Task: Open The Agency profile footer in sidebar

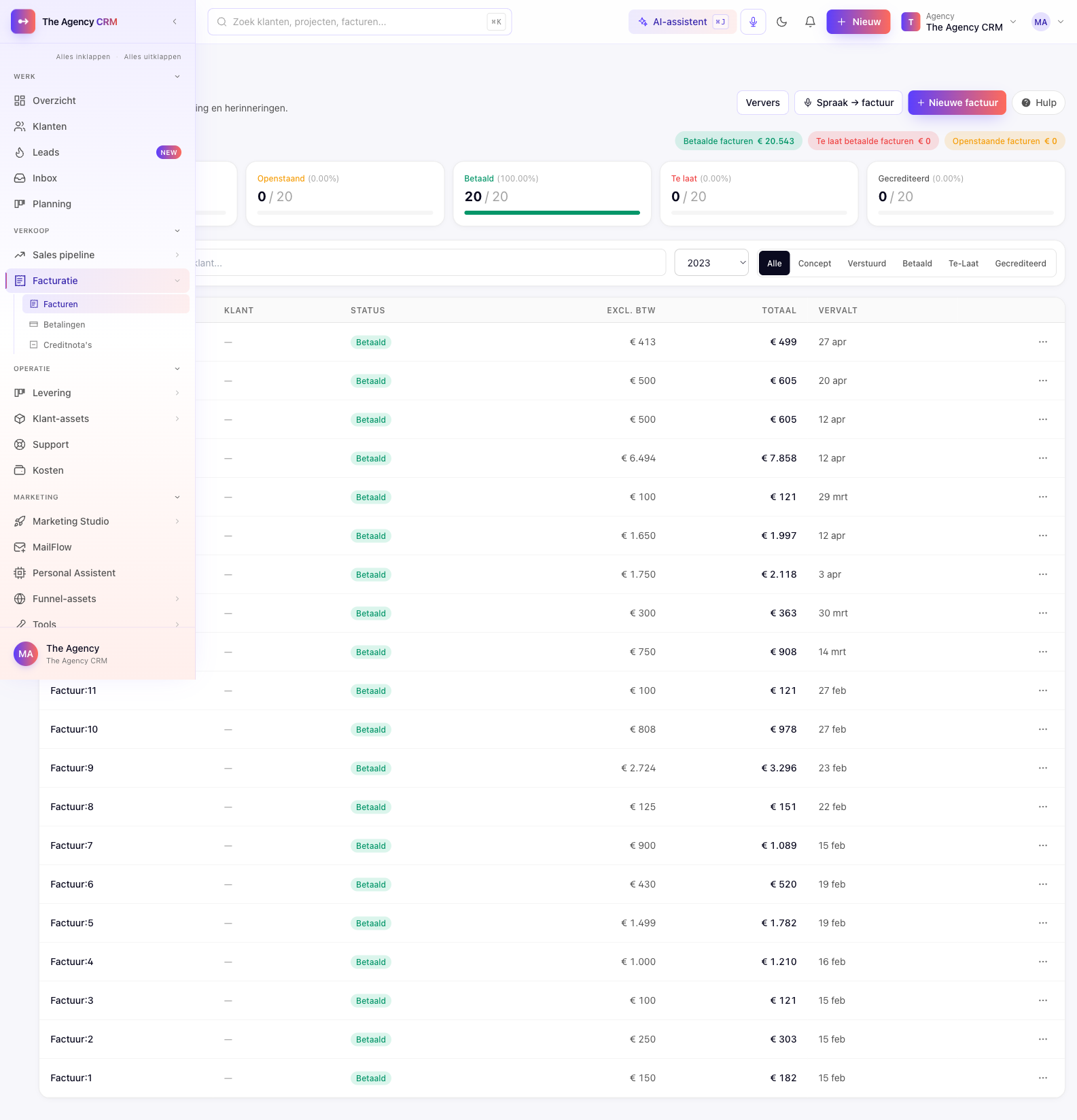Action: click(x=97, y=654)
